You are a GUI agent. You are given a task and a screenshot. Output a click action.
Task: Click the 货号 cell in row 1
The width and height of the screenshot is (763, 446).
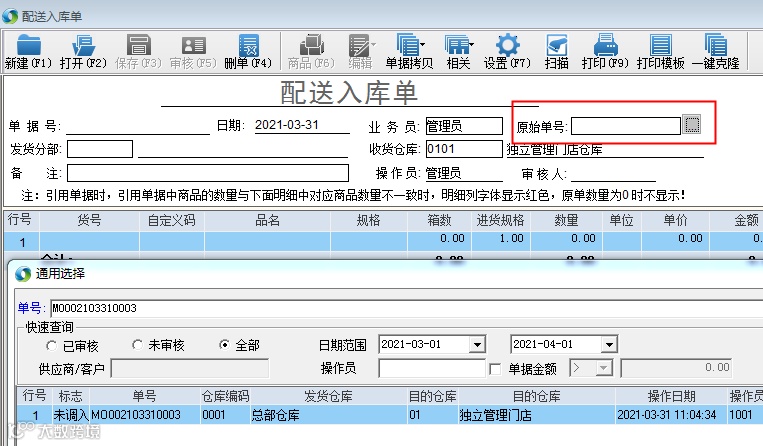(89, 241)
